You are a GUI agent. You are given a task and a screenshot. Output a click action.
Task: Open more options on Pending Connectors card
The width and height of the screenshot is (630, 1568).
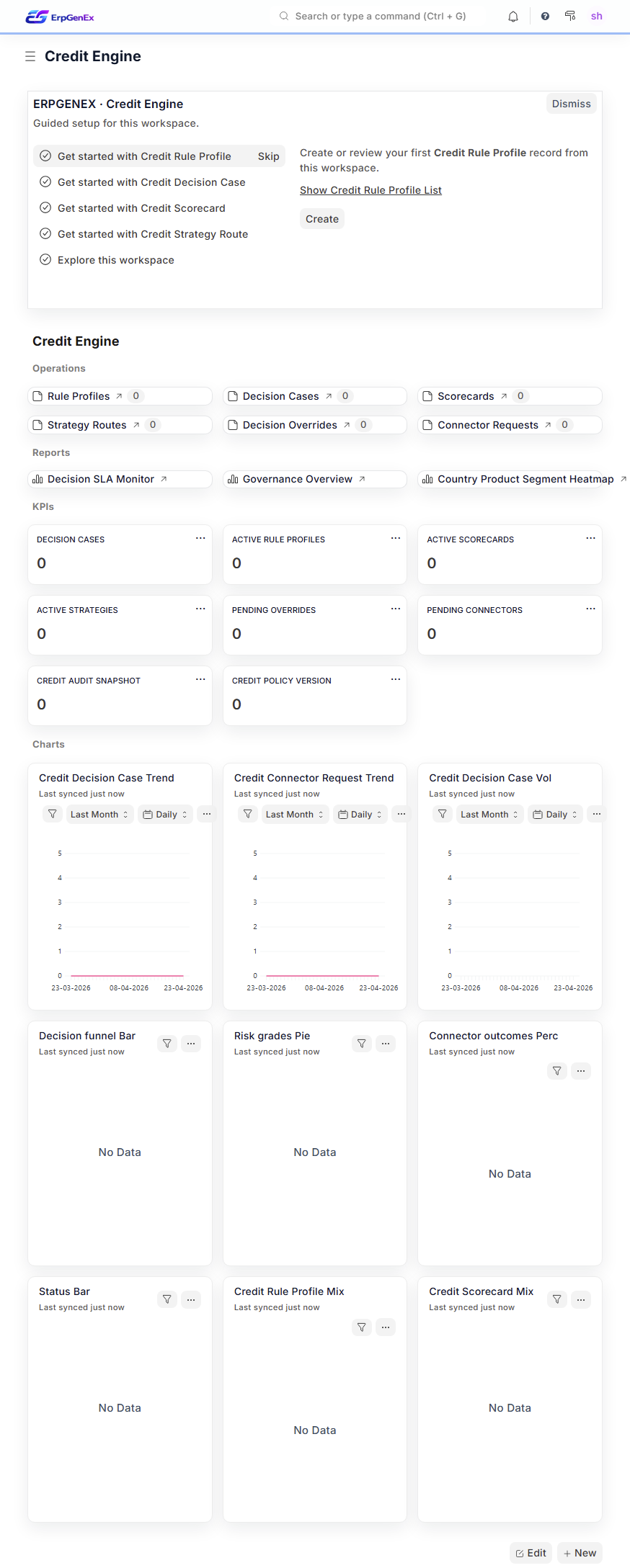pyautogui.click(x=590, y=609)
